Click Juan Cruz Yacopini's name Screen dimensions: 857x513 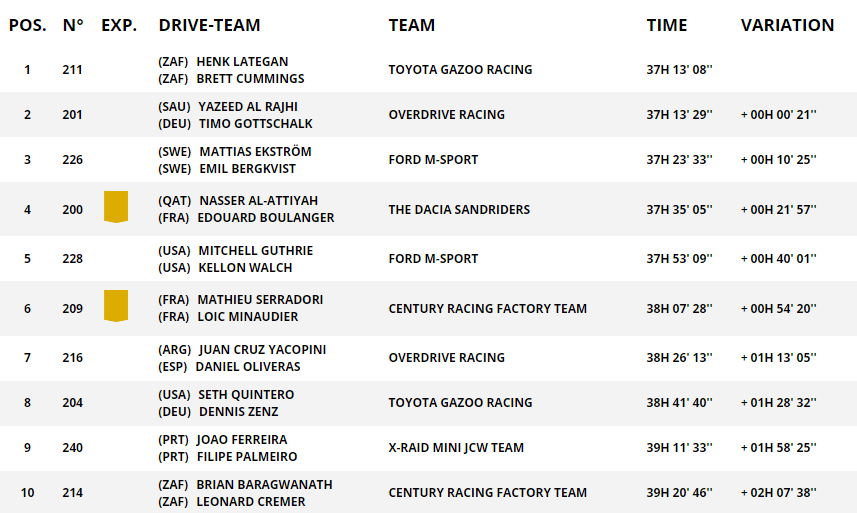point(262,349)
